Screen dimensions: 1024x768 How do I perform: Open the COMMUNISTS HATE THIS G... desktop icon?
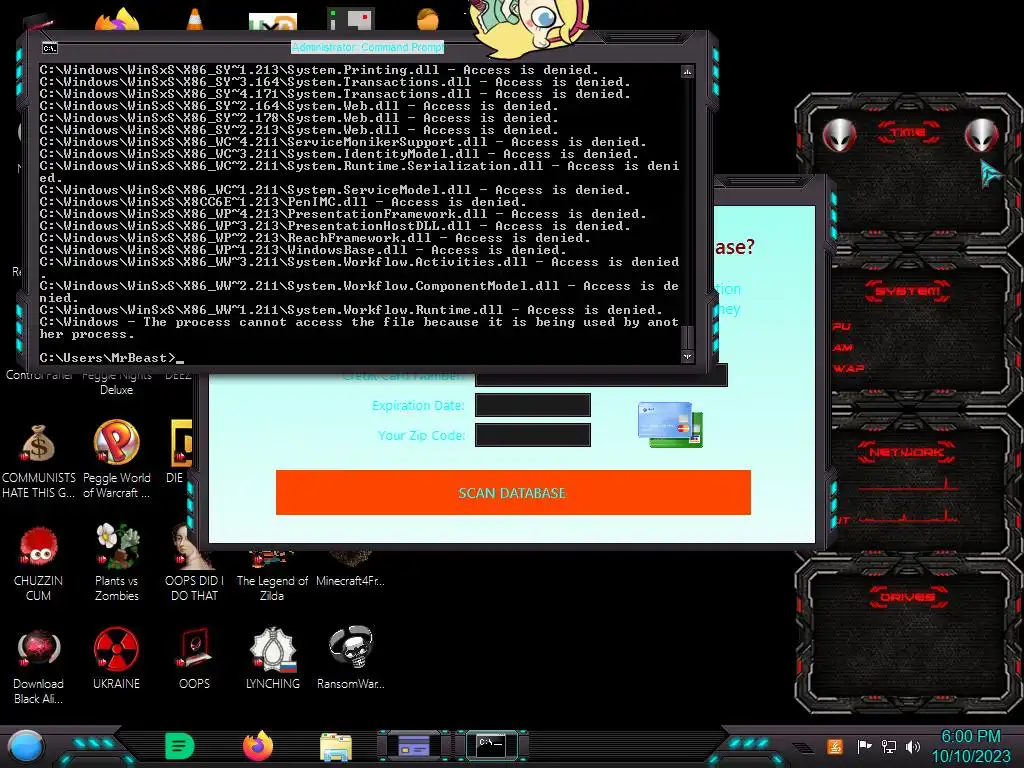(38, 461)
